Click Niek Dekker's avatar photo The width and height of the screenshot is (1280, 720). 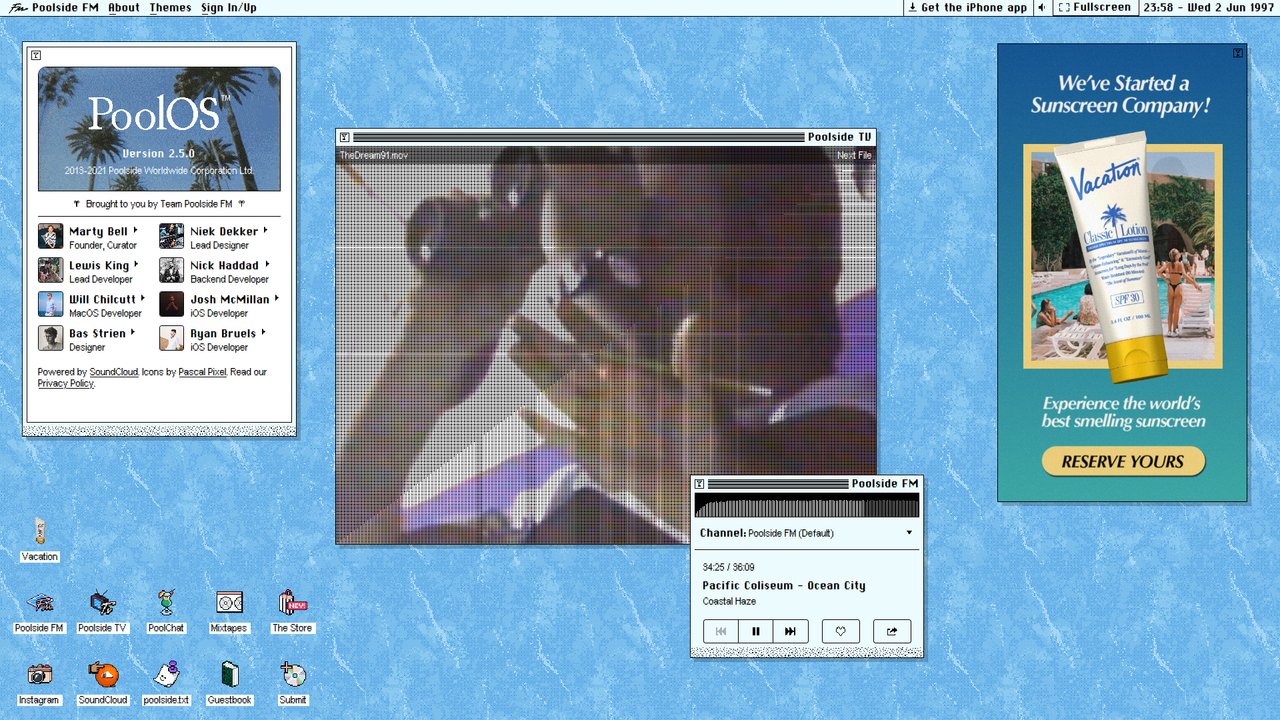click(x=172, y=236)
